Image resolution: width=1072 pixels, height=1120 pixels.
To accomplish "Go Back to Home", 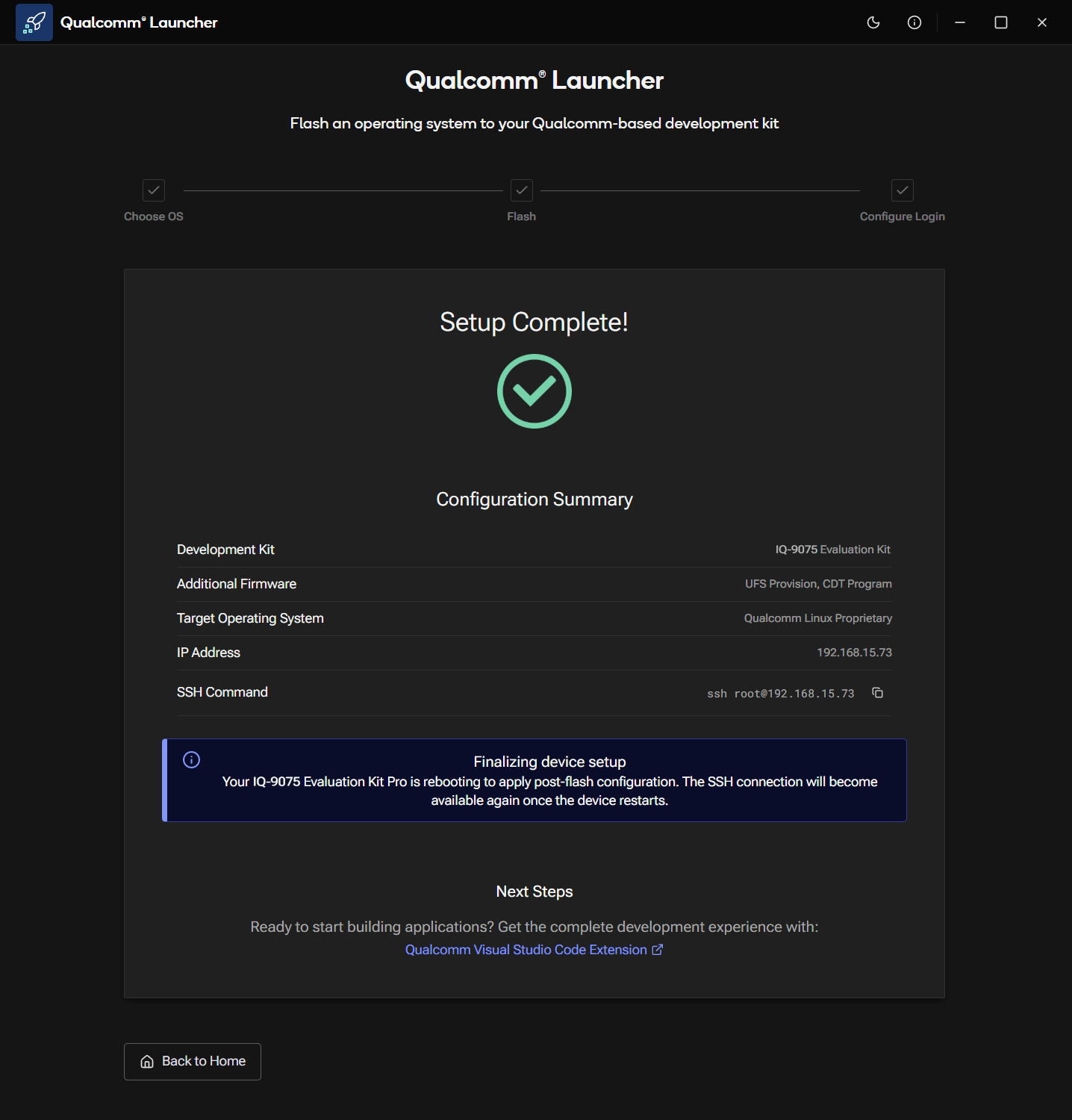I will 193,1062.
